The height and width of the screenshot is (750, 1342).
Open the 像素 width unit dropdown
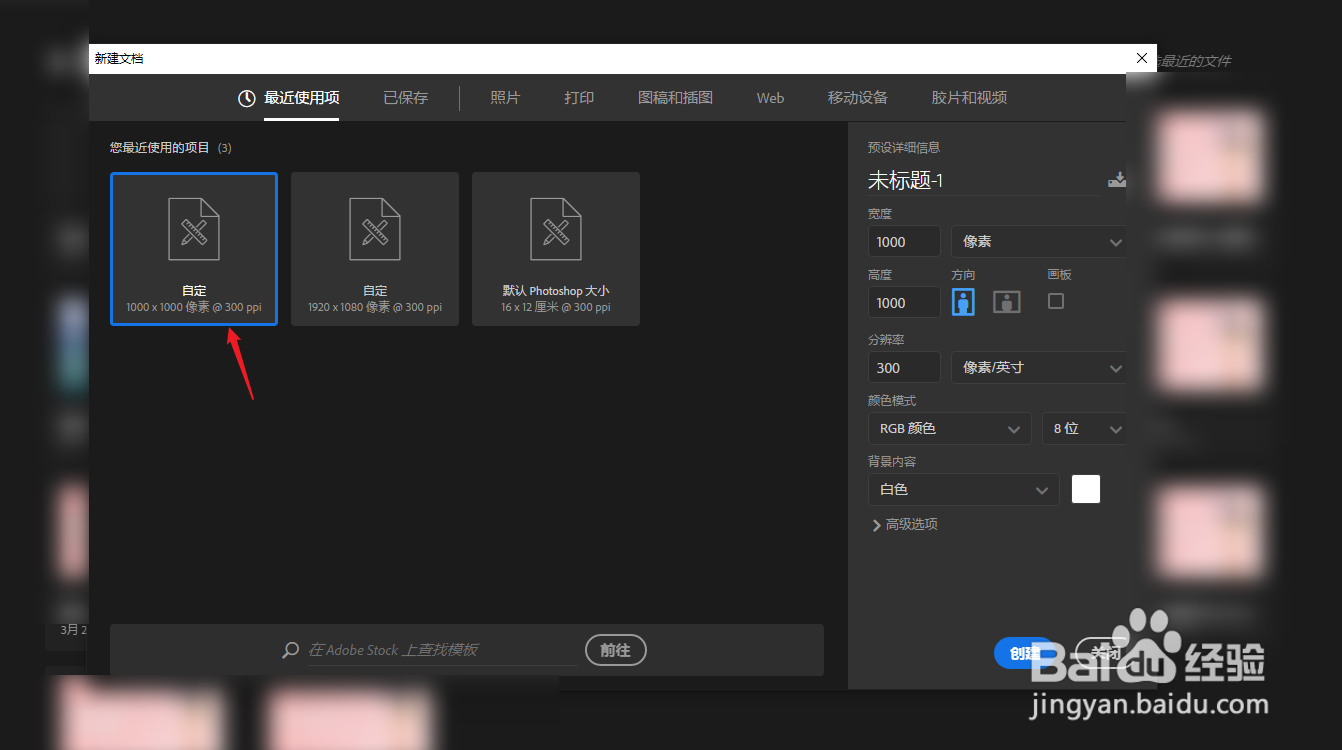click(1038, 241)
